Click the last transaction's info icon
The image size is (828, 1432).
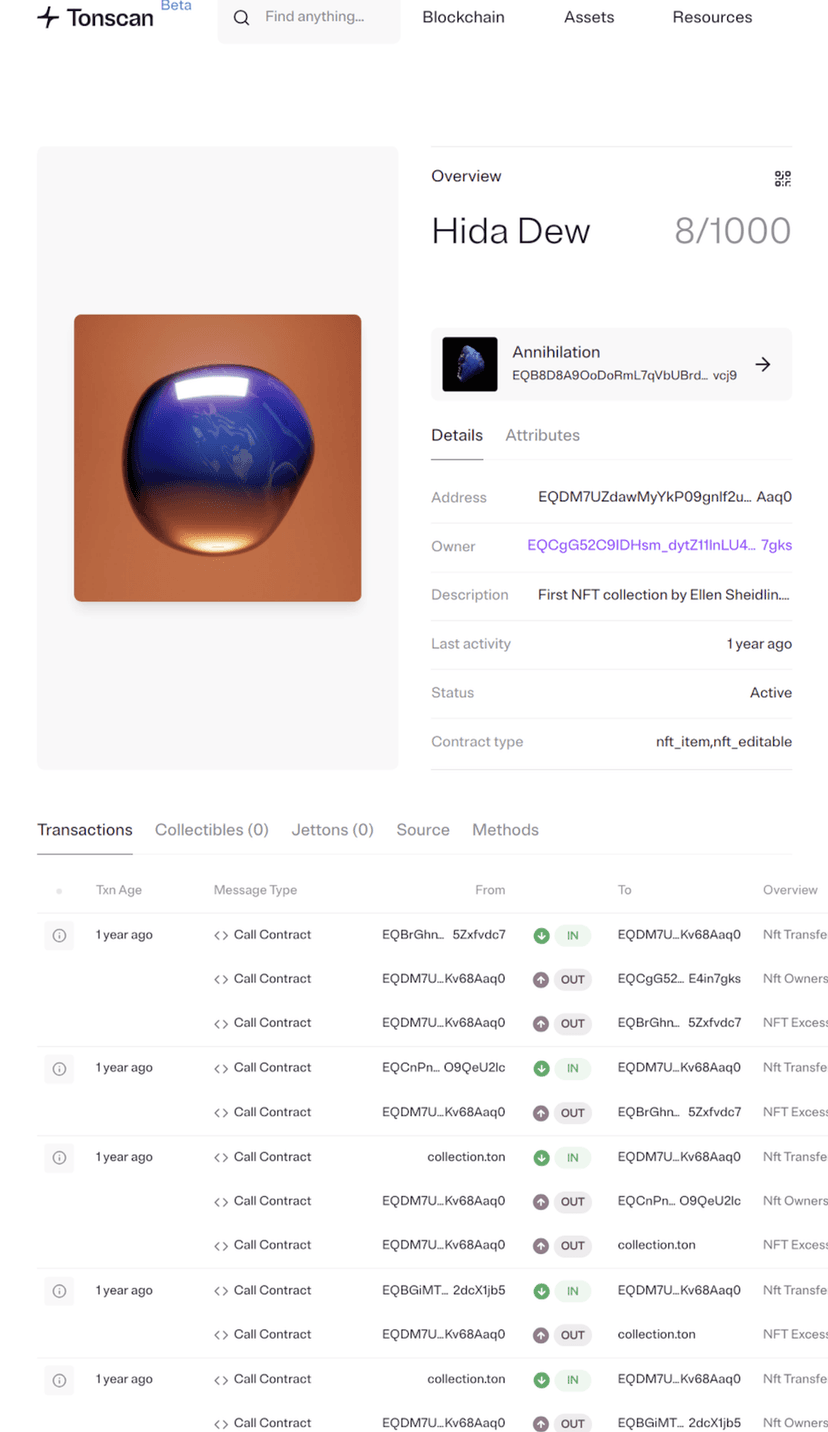59,1379
